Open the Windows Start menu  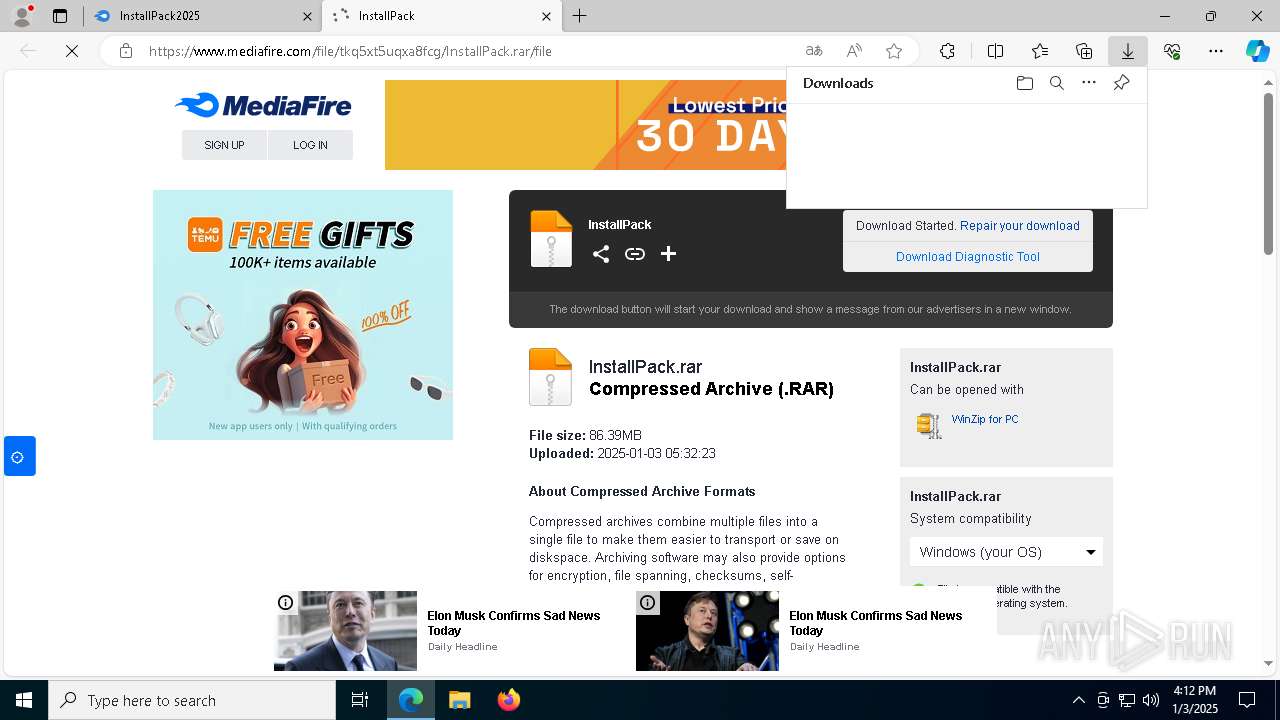coord(24,700)
